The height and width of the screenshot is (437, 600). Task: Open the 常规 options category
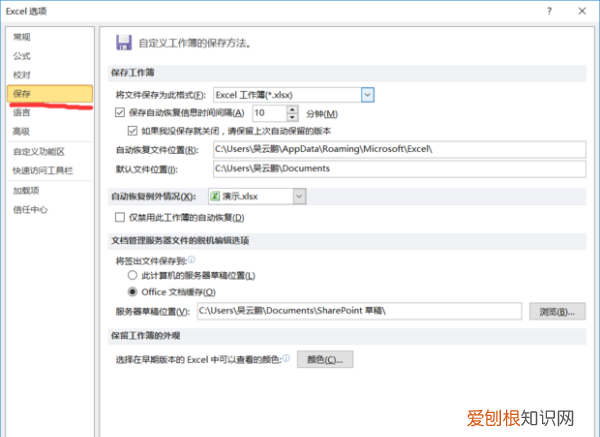[x=22, y=37]
